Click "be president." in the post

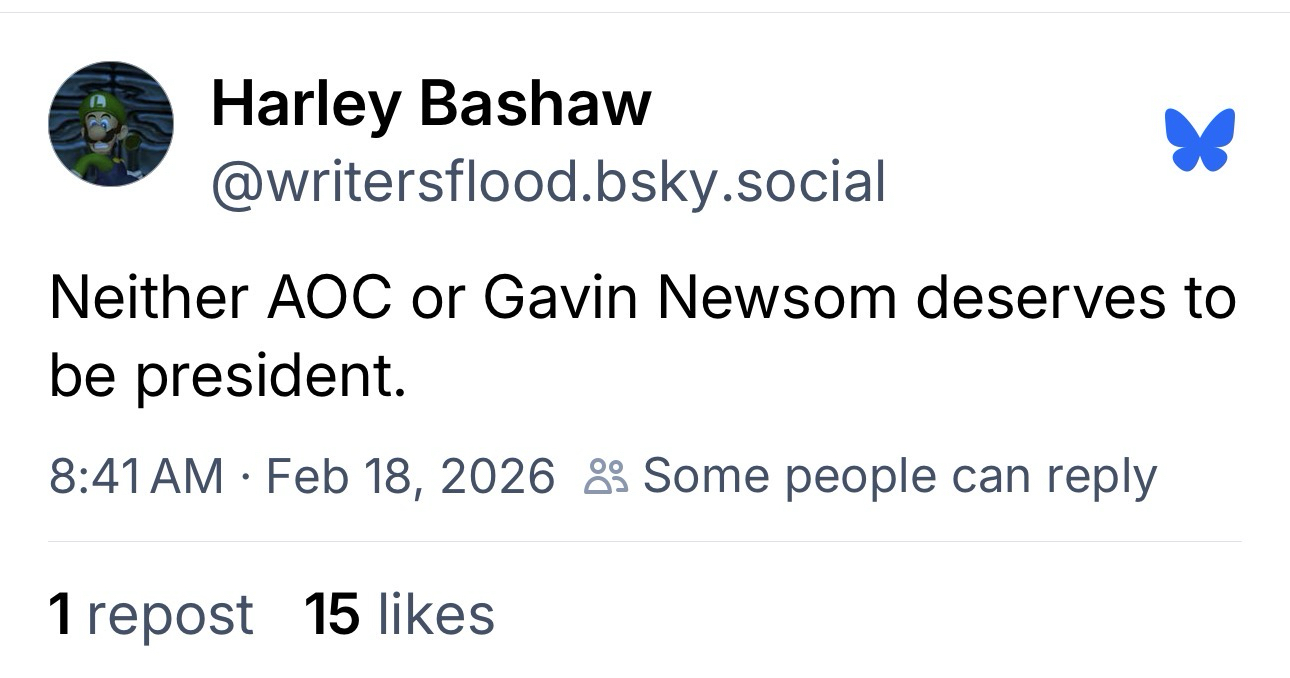click(x=228, y=377)
